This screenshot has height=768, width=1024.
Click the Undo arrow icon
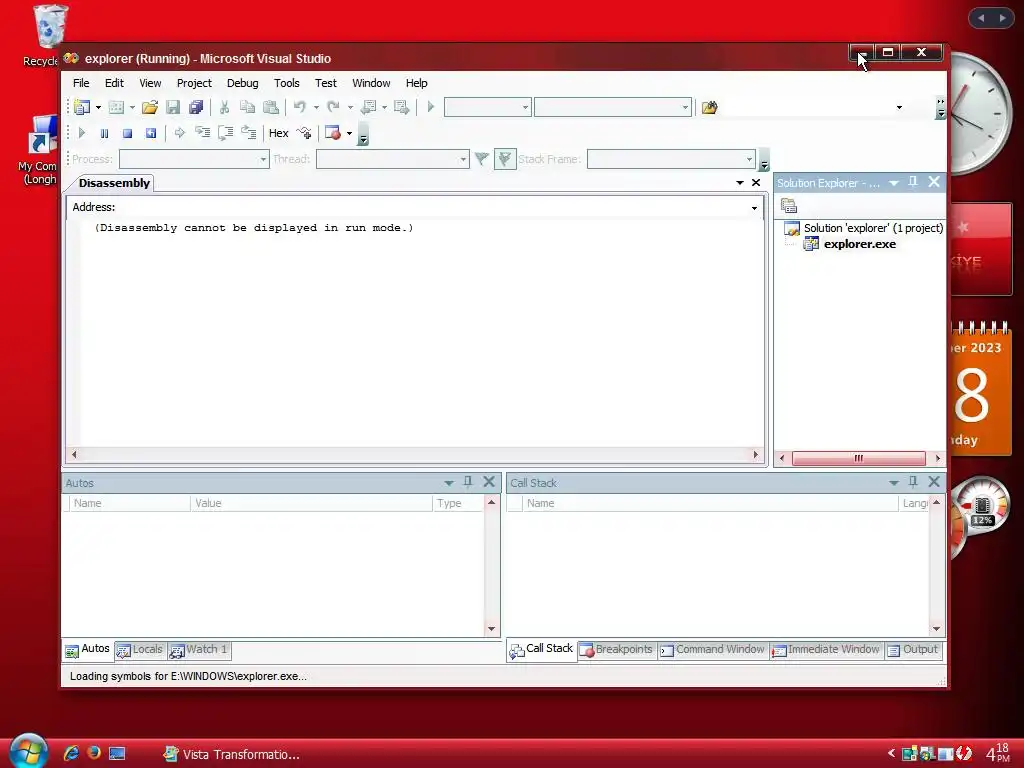click(x=300, y=107)
